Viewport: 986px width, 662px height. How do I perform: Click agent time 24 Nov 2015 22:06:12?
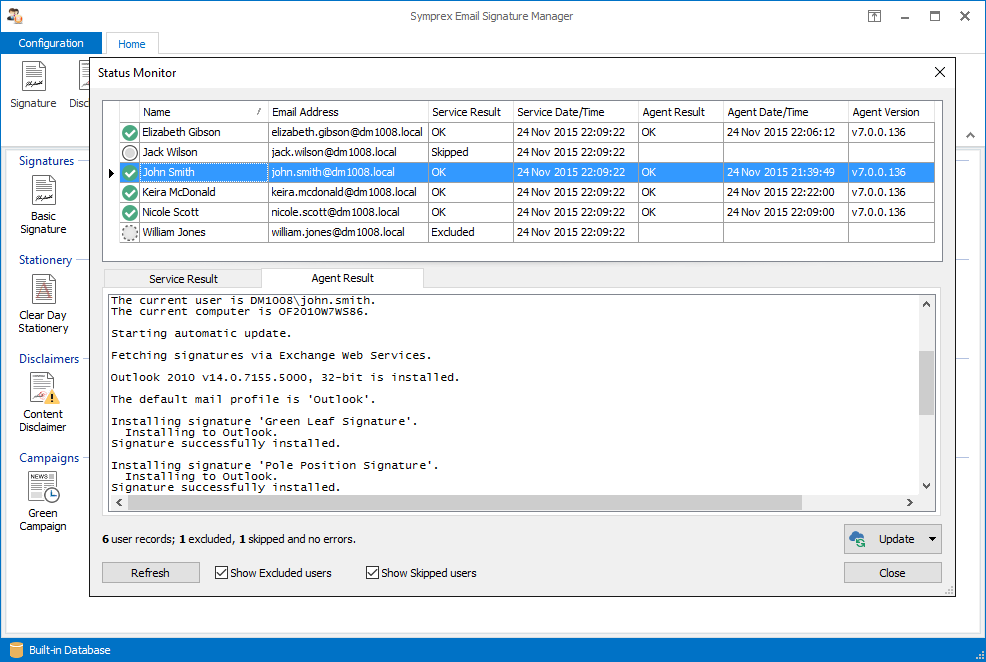[x=785, y=132]
